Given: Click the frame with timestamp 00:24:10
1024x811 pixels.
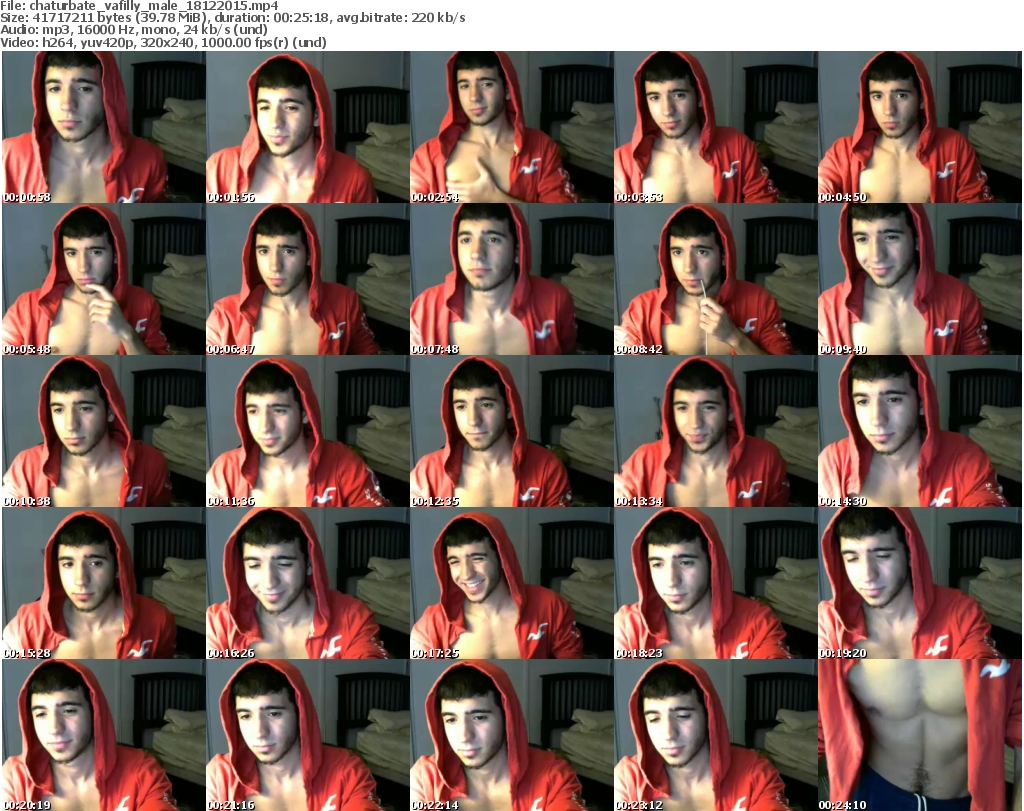Looking at the screenshot, I should click(920, 735).
